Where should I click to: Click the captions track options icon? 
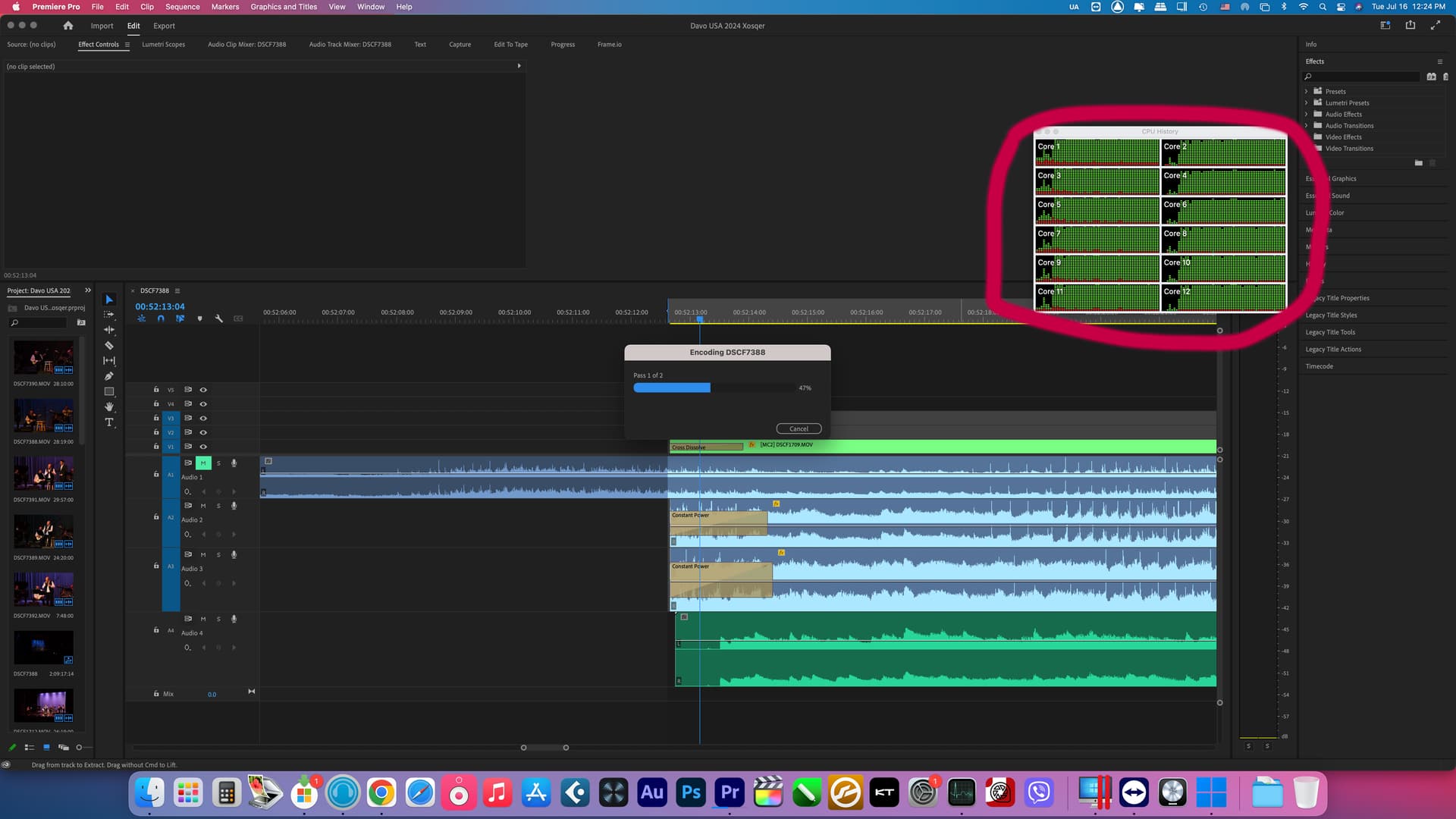(x=238, y=318)
